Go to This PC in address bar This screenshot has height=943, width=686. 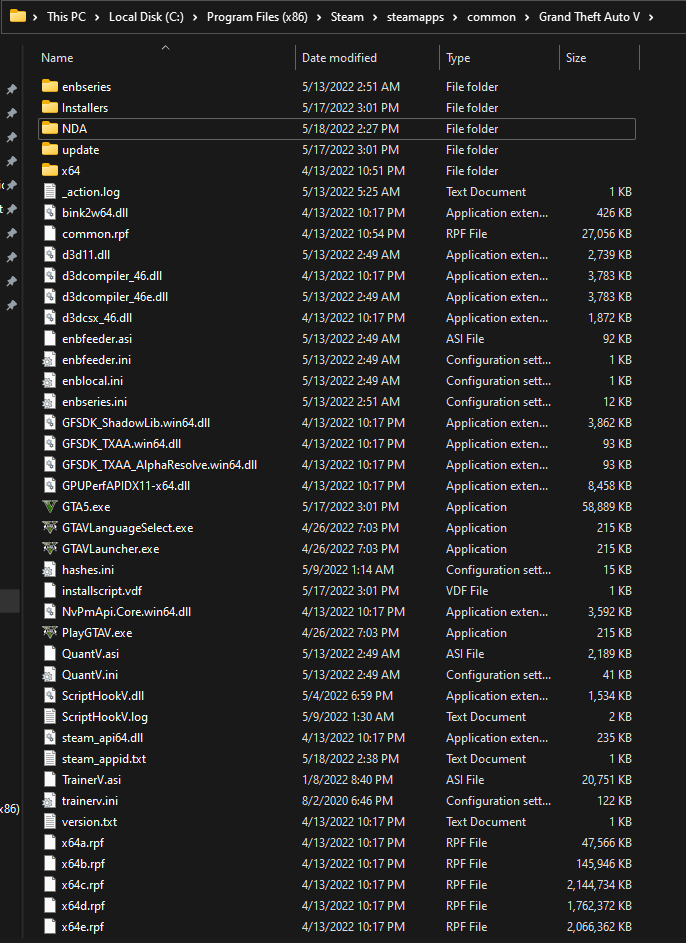(66, 17)
